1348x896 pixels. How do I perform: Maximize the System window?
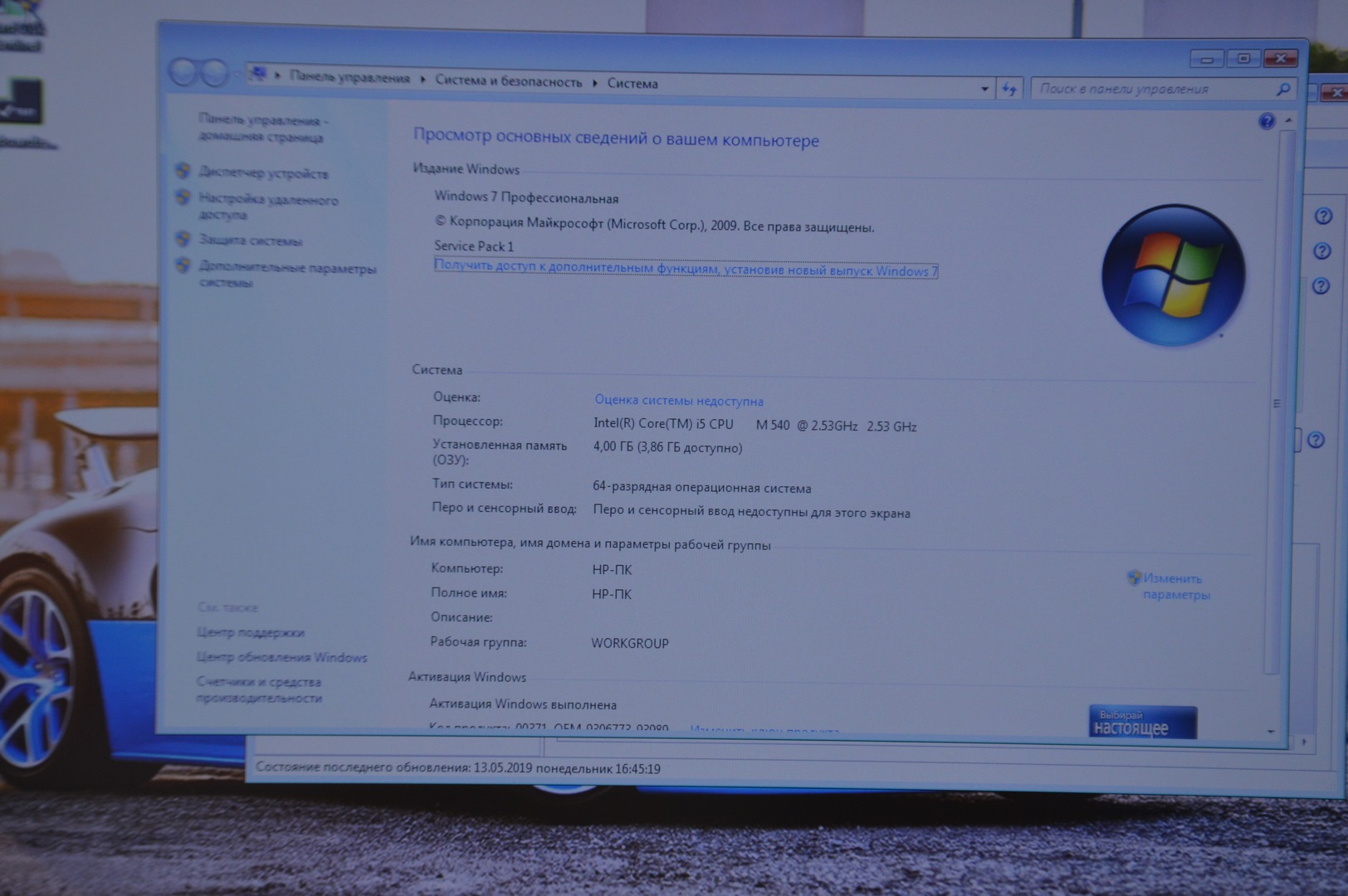coord(1243,58)
